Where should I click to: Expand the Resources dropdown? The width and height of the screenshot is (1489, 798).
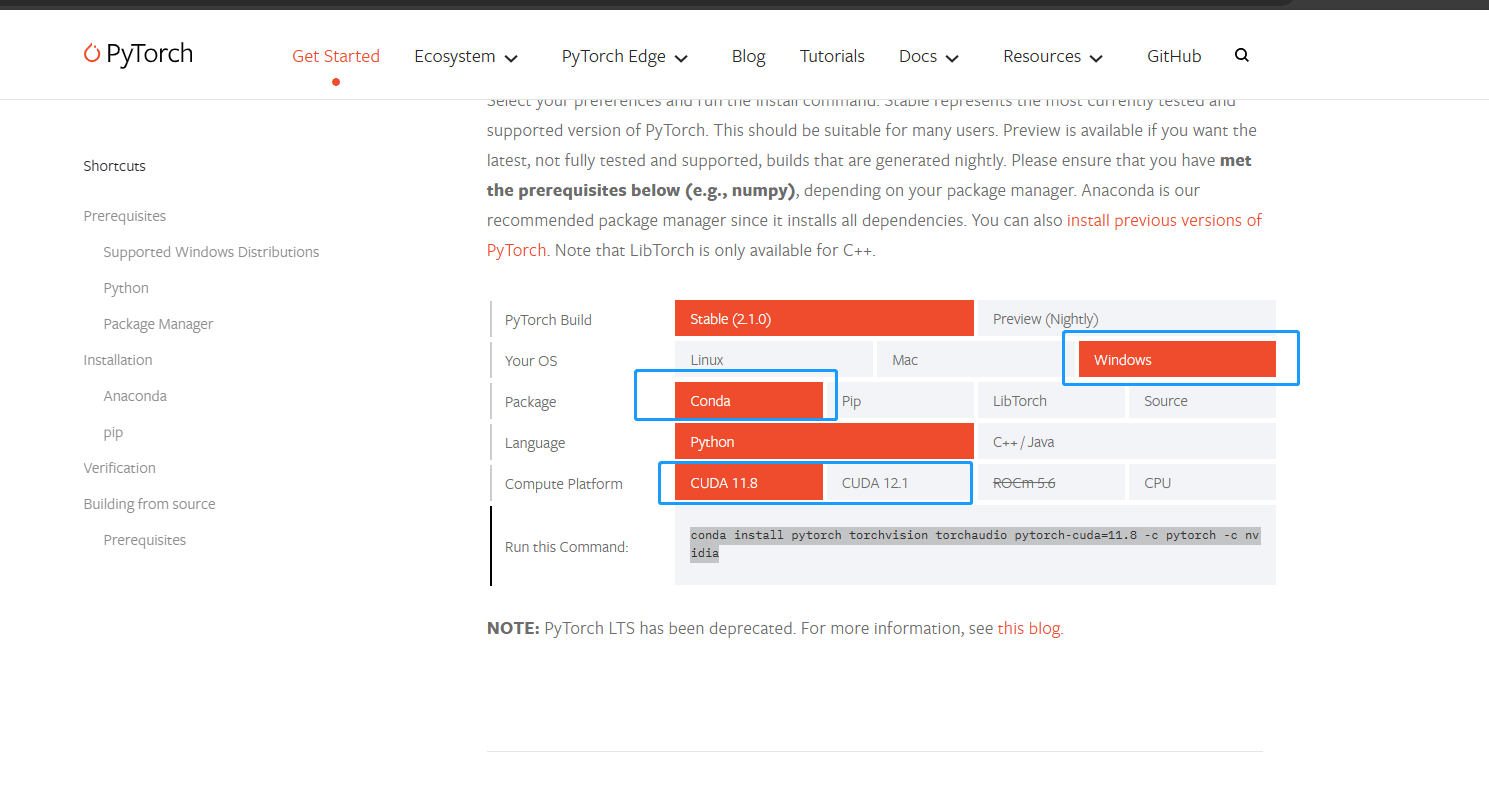1053,57
